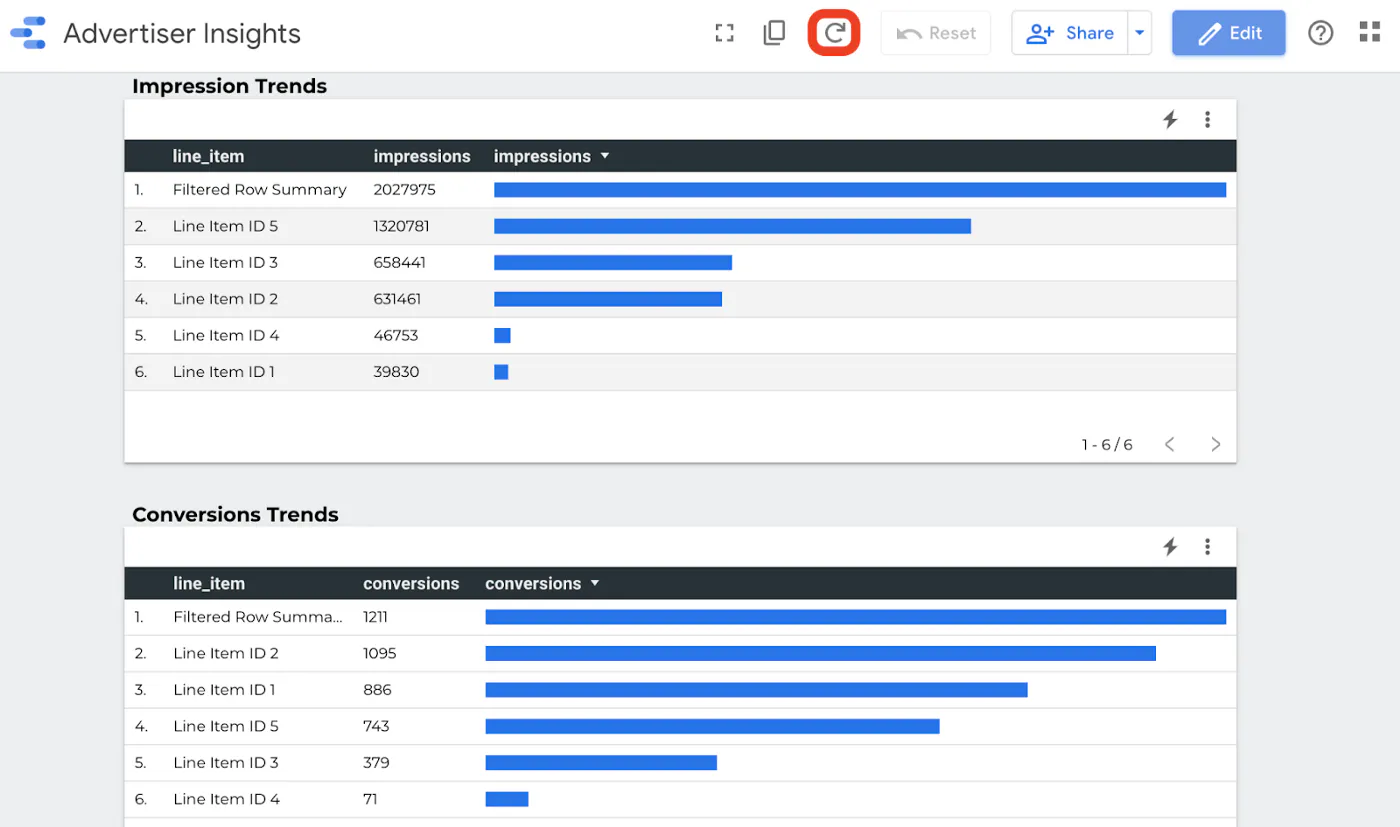Click the next page arrow in Impression Trends pagination

[x=1215, y=444]
